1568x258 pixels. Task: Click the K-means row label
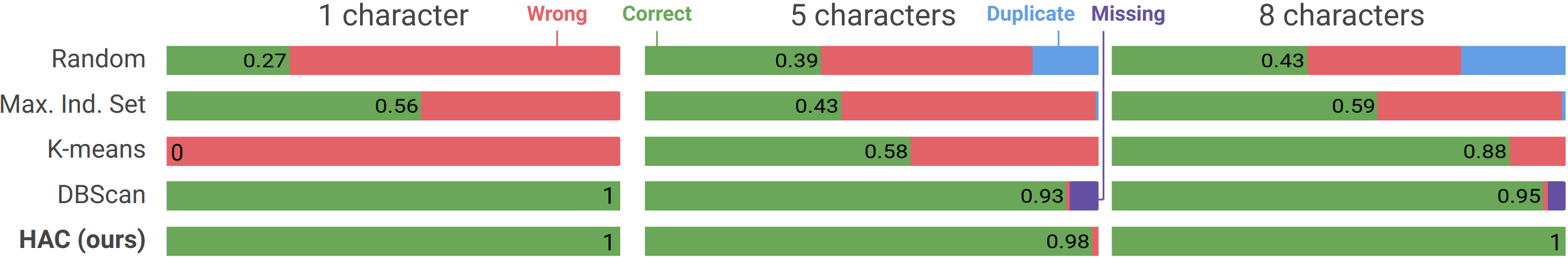pyautogui.click(x=96, y=150)
